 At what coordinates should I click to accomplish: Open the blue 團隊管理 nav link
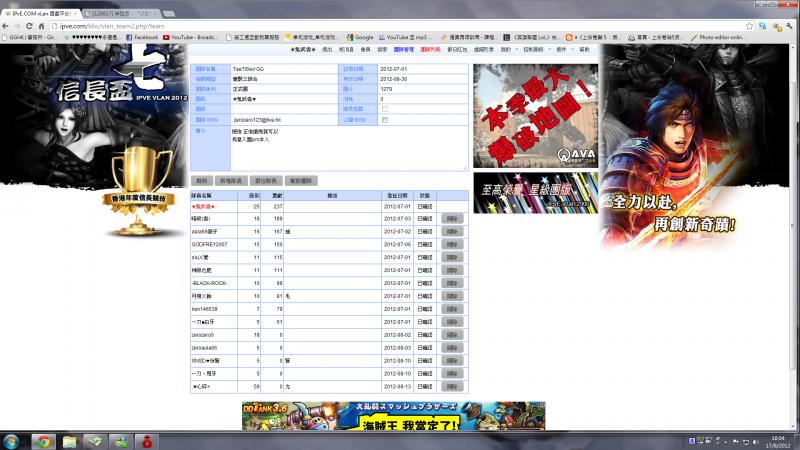click(x=404, y=49)
